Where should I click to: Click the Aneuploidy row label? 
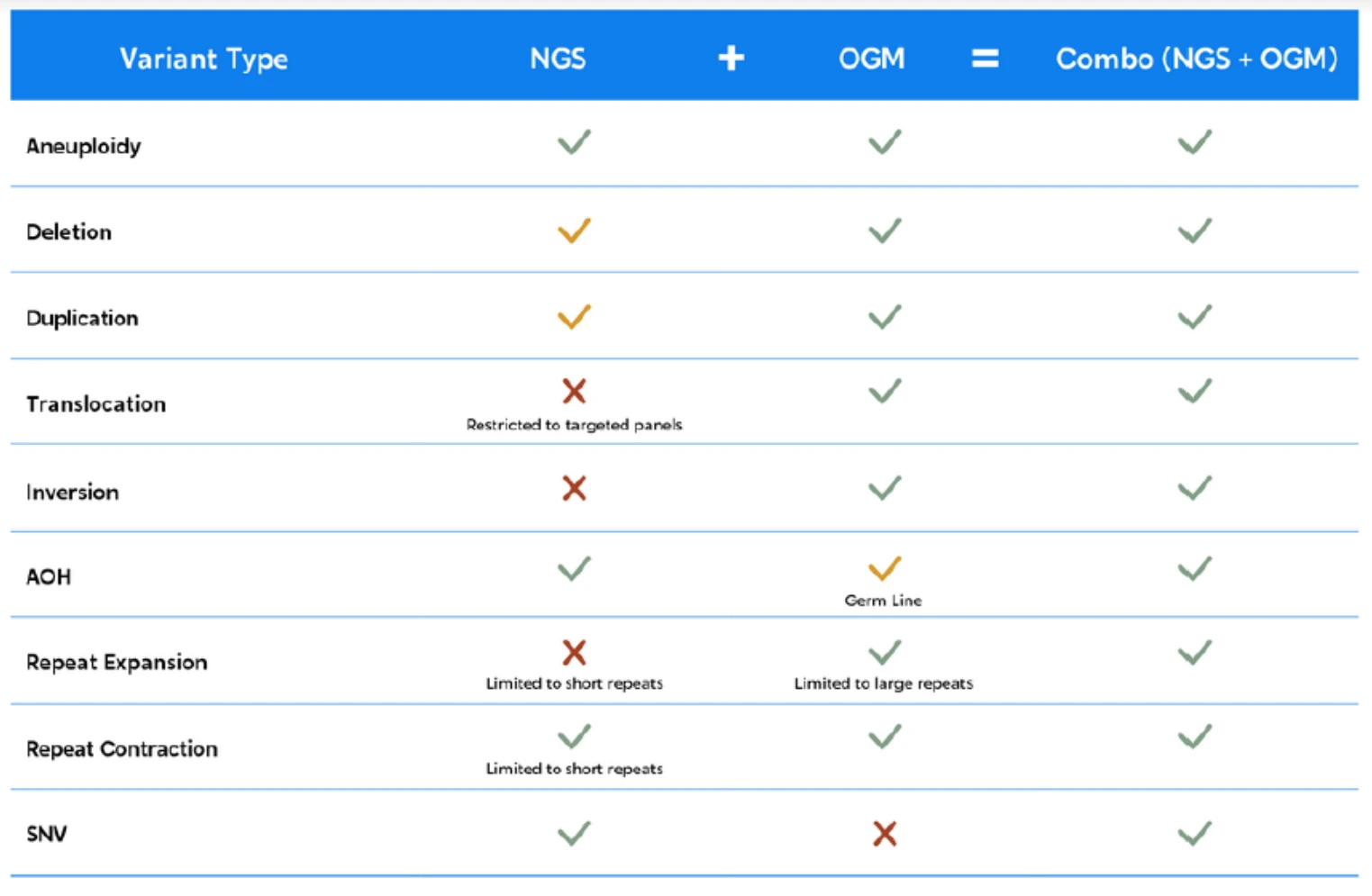(84, 147)
